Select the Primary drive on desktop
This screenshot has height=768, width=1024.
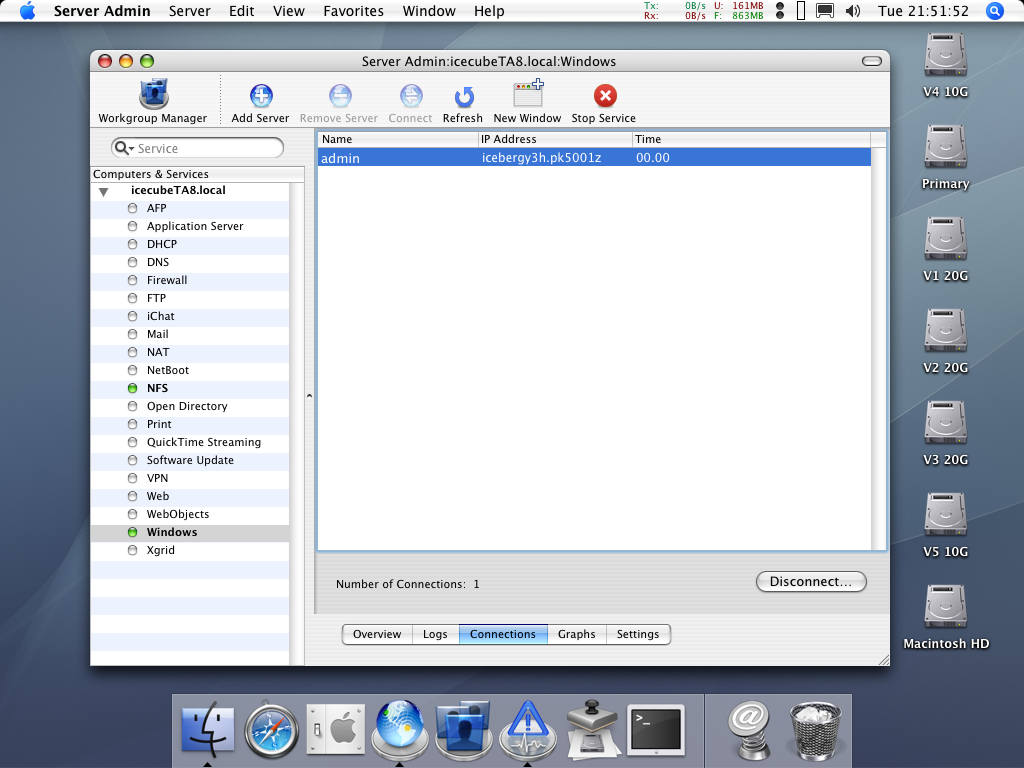945,147
